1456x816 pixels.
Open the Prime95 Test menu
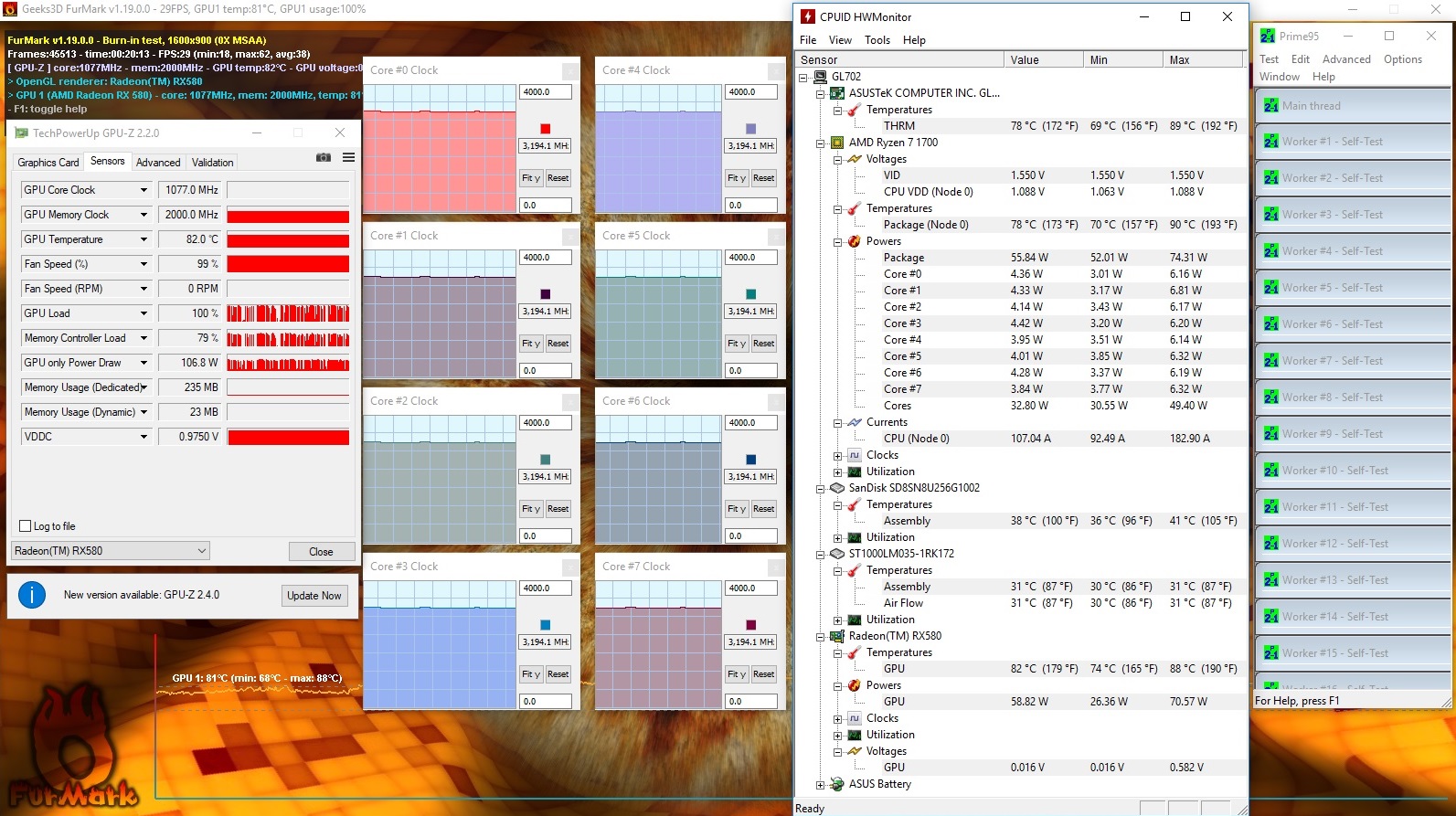point(1269,59)
